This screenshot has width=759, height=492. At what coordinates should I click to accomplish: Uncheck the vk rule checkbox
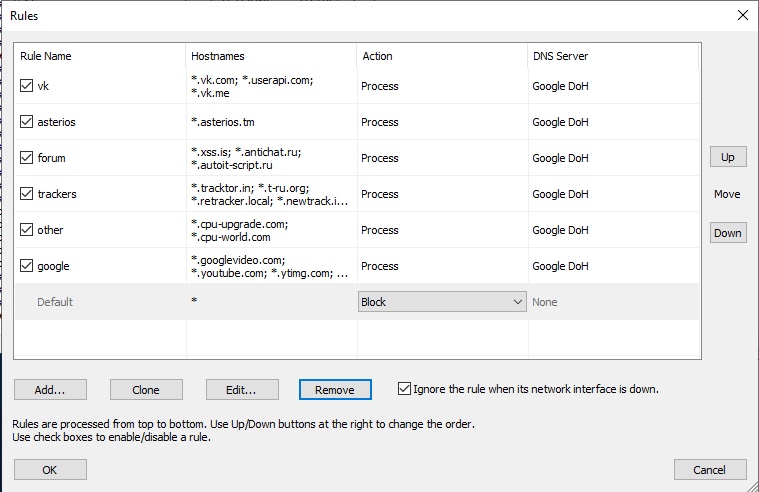pyautogui.click(x=27, y=86)
